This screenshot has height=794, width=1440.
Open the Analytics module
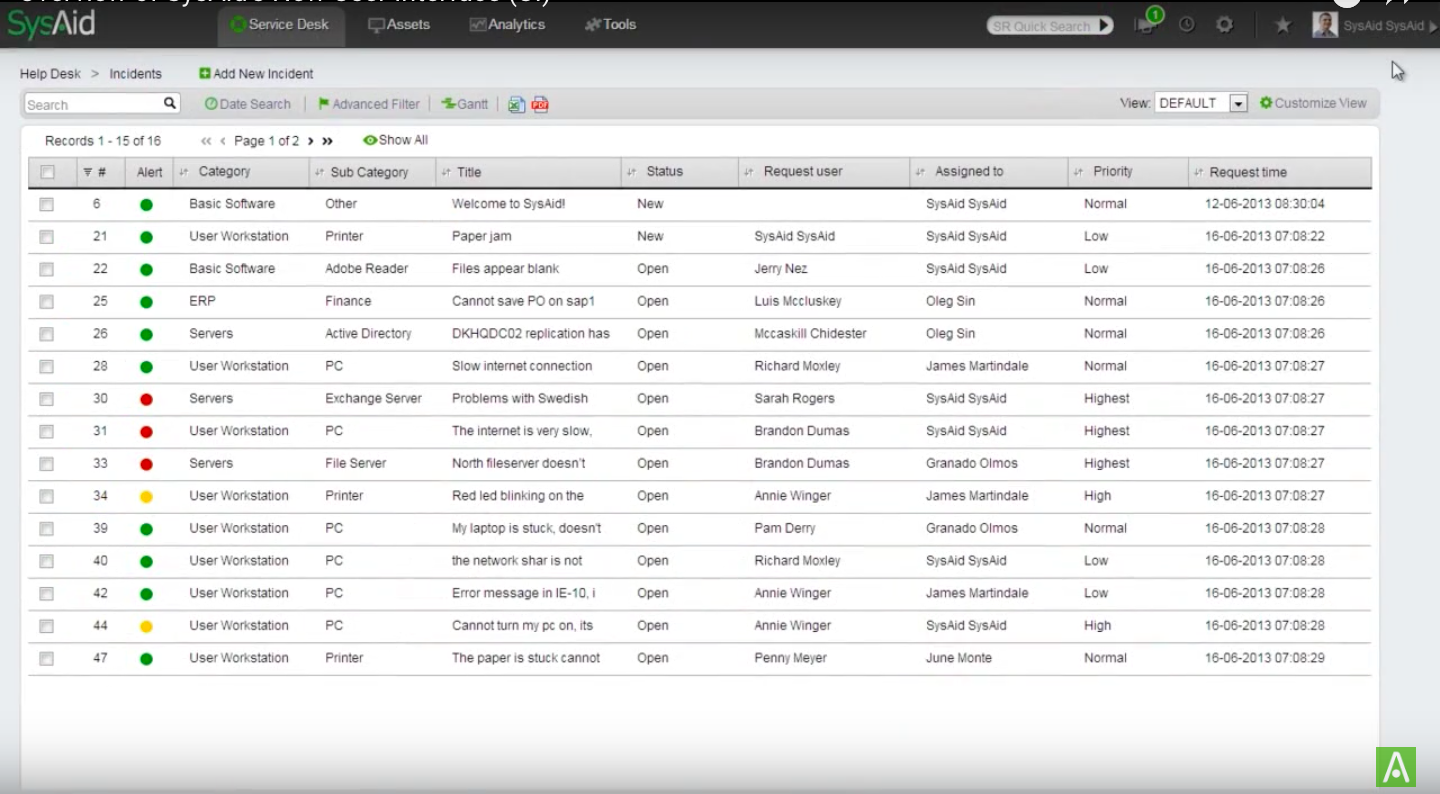(x=507, y=25)
